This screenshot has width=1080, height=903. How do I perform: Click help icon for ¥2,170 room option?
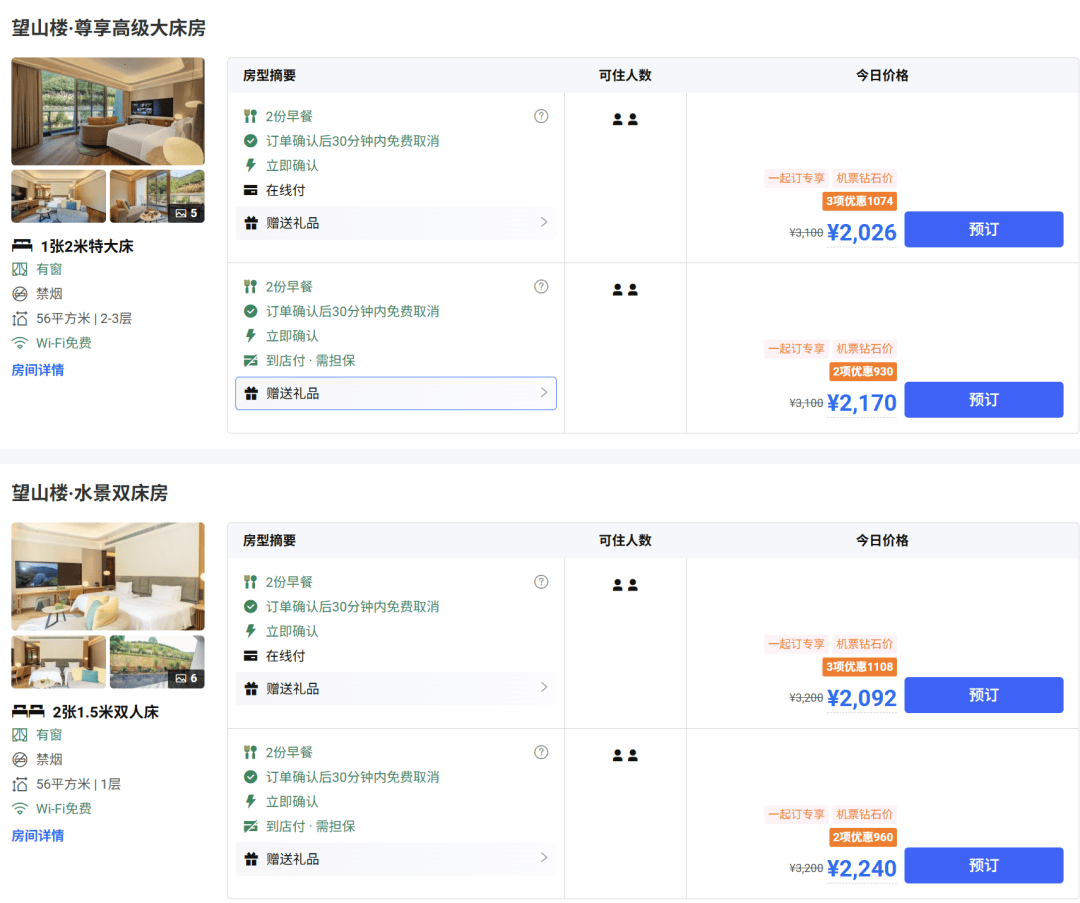tap(541, 287)
